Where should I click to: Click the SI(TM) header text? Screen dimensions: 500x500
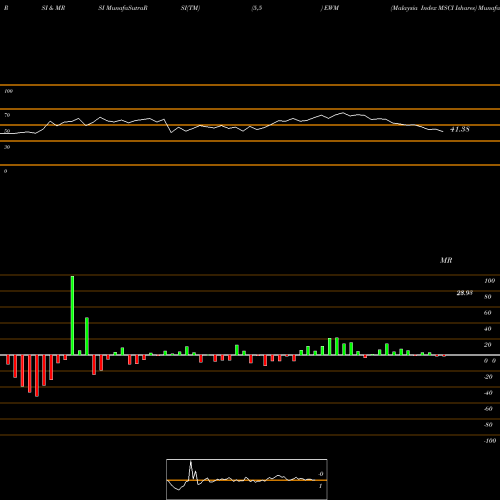[x=190, y=8]
